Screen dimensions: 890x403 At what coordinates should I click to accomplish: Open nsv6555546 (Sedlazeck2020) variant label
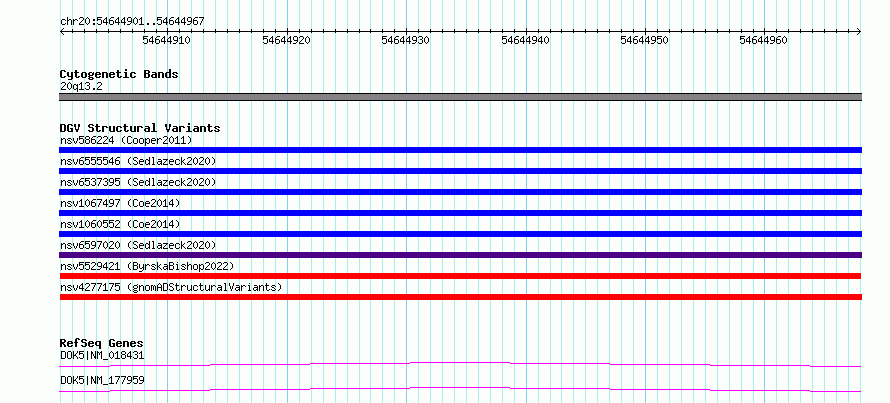138,161
